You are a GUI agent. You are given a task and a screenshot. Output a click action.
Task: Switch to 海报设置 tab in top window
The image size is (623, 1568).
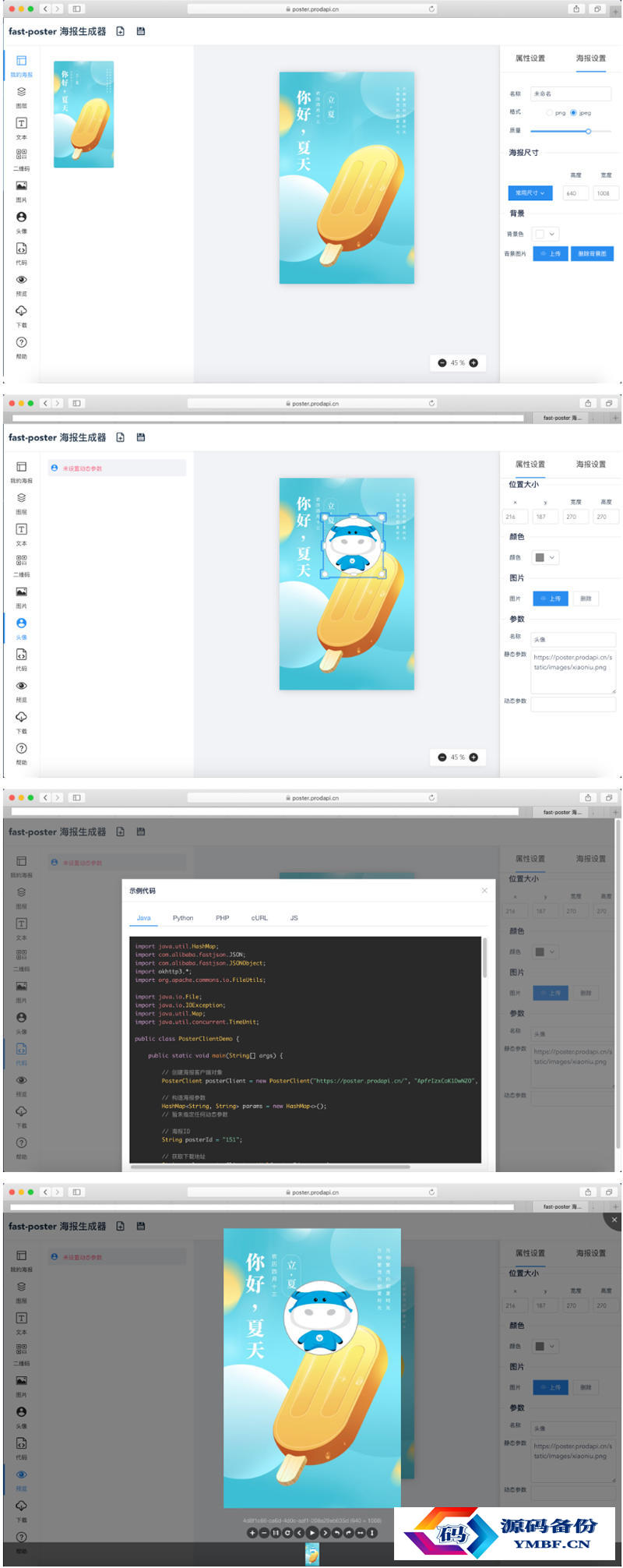591,58
